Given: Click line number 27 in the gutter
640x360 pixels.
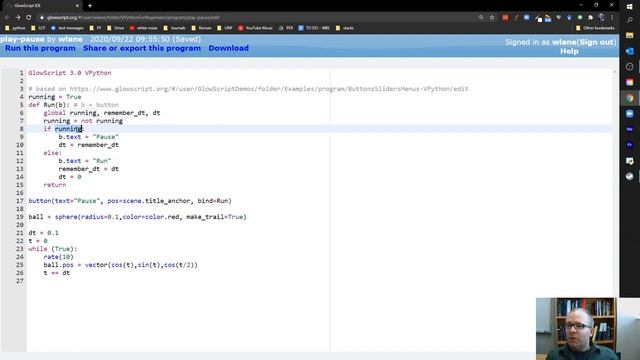Looking at the screenshot, I should click(x=20, y=281).
